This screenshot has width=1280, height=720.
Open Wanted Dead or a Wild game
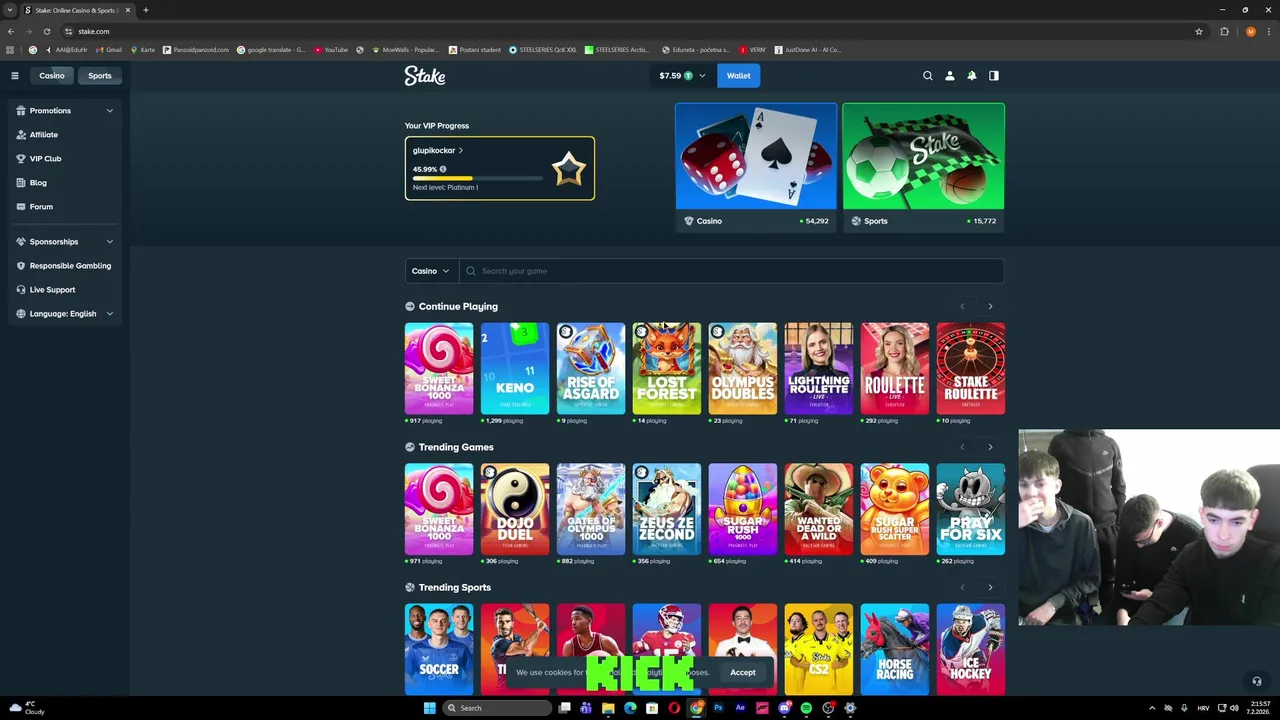click(x=819, y=509)
